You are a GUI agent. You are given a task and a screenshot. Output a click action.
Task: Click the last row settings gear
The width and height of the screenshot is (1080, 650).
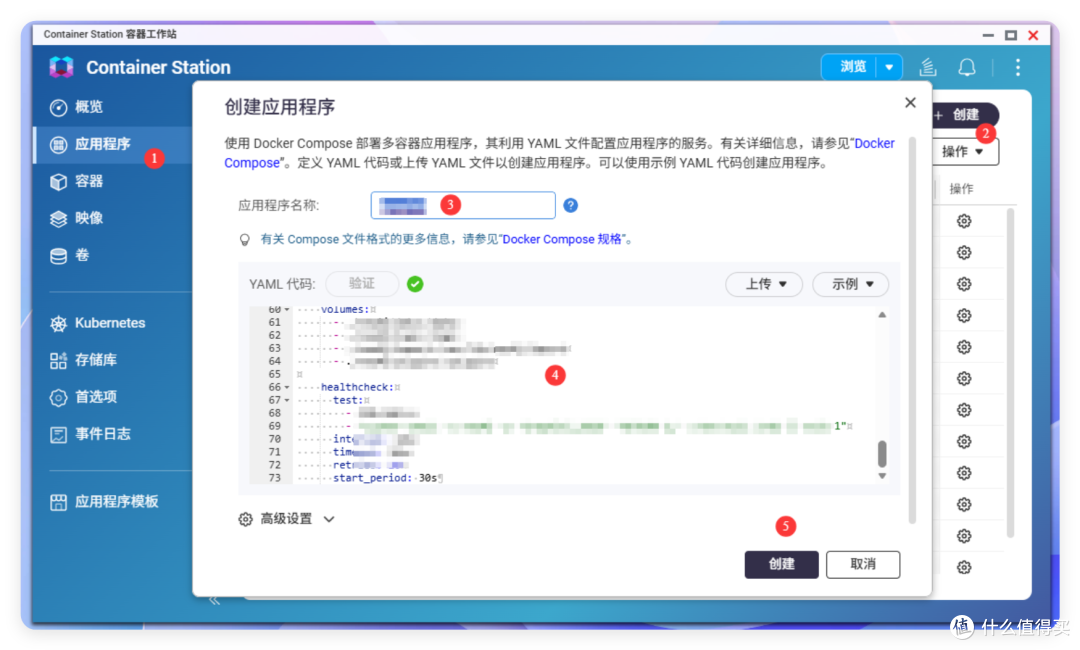[964, 567]
